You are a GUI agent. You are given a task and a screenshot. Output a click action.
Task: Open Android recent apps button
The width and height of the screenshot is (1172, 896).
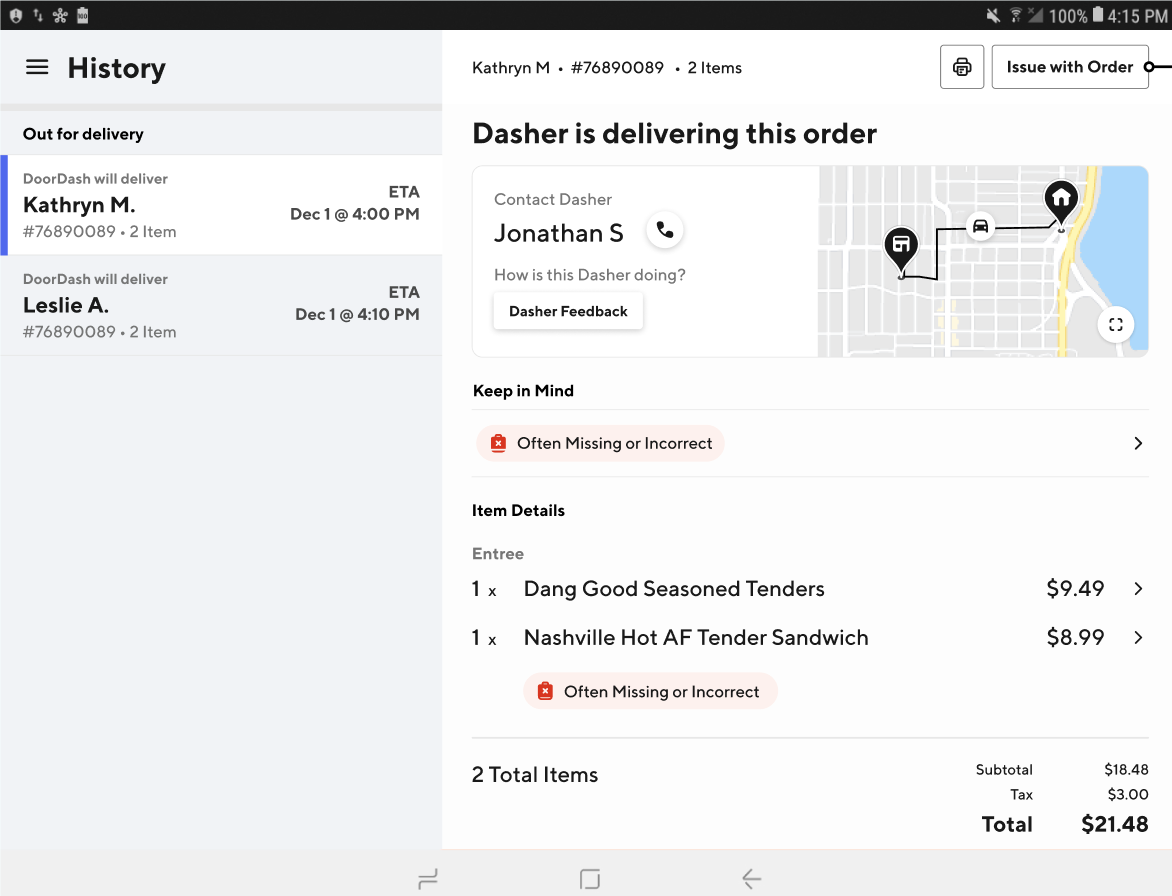[x=428, y=879]
